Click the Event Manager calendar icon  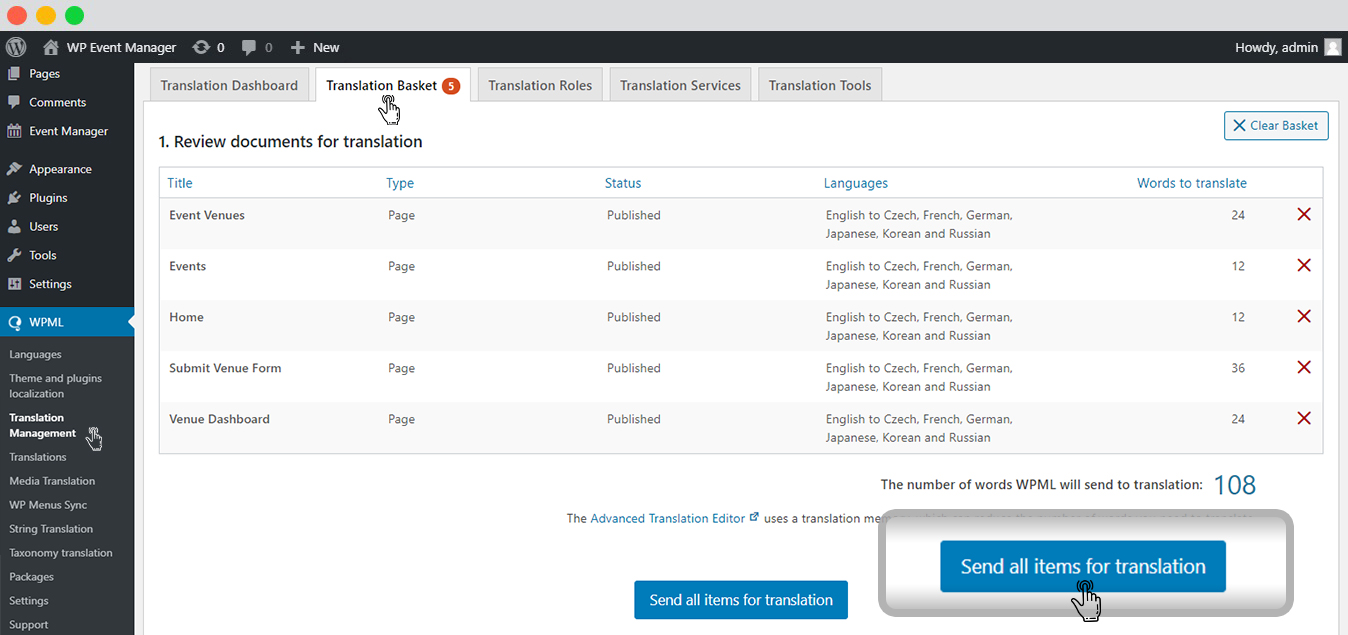(x=14, y=131)
